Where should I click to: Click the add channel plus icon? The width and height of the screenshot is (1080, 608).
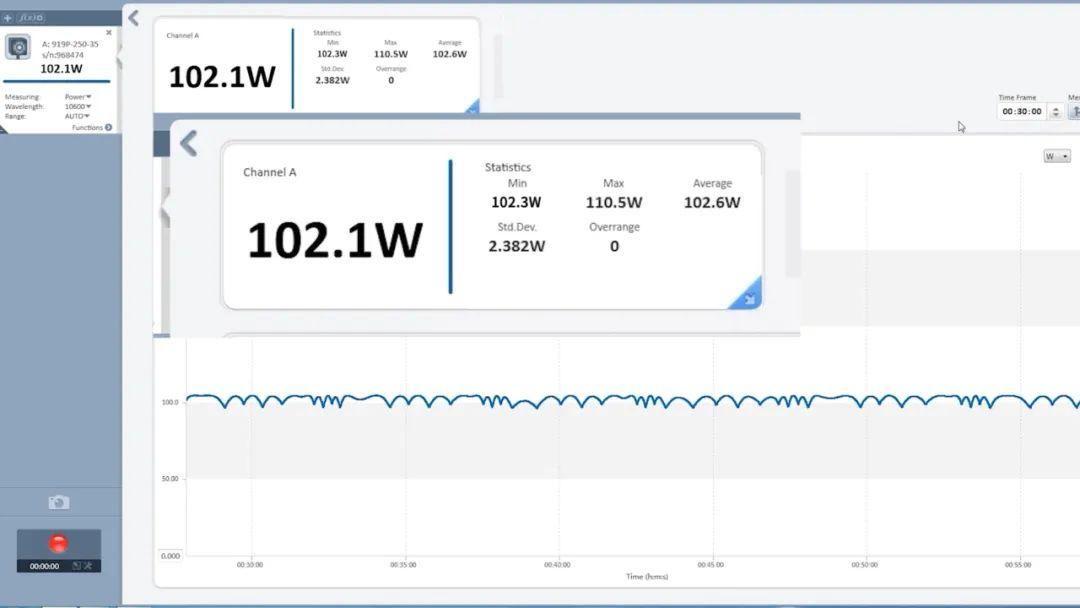[8, 18]
